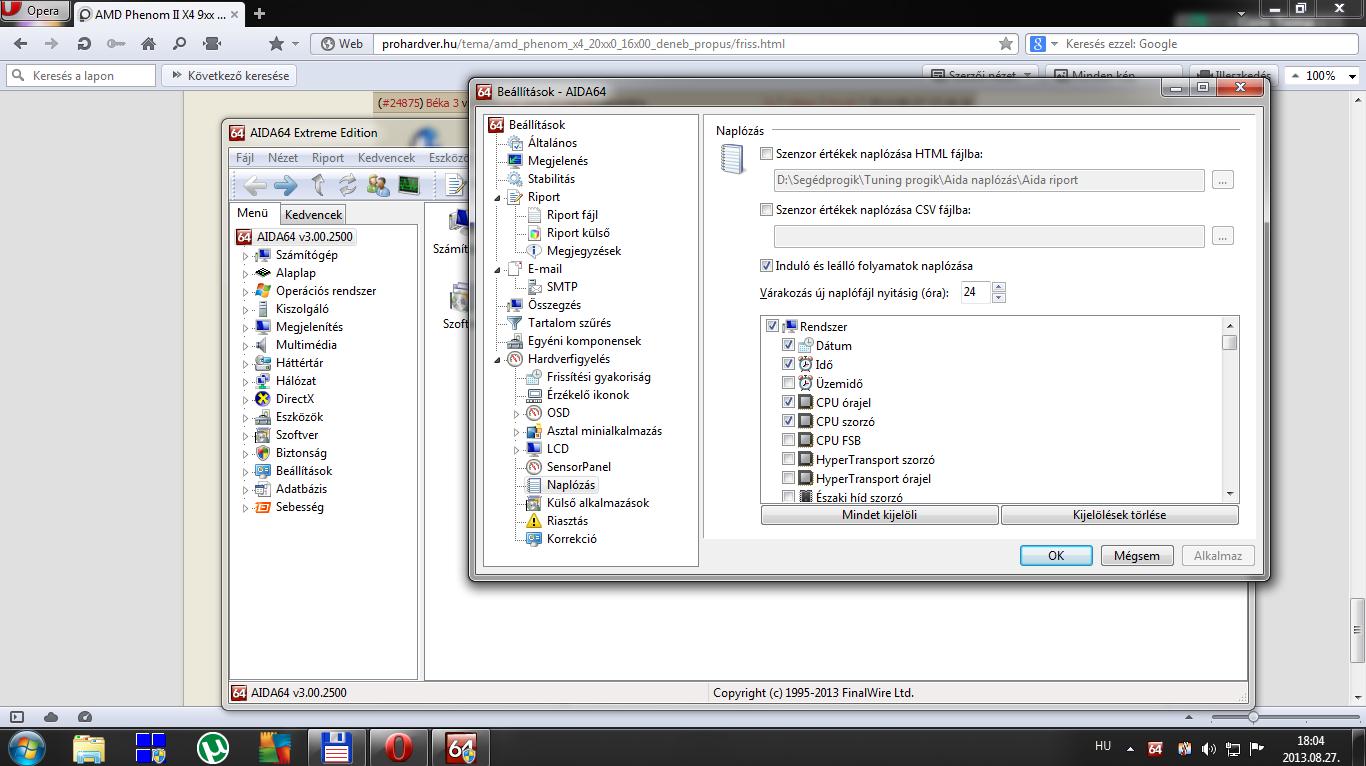This screenshot has width=1366, height=766.
Task: Click Mindet kijelöli button
Action: coord(880,515)
